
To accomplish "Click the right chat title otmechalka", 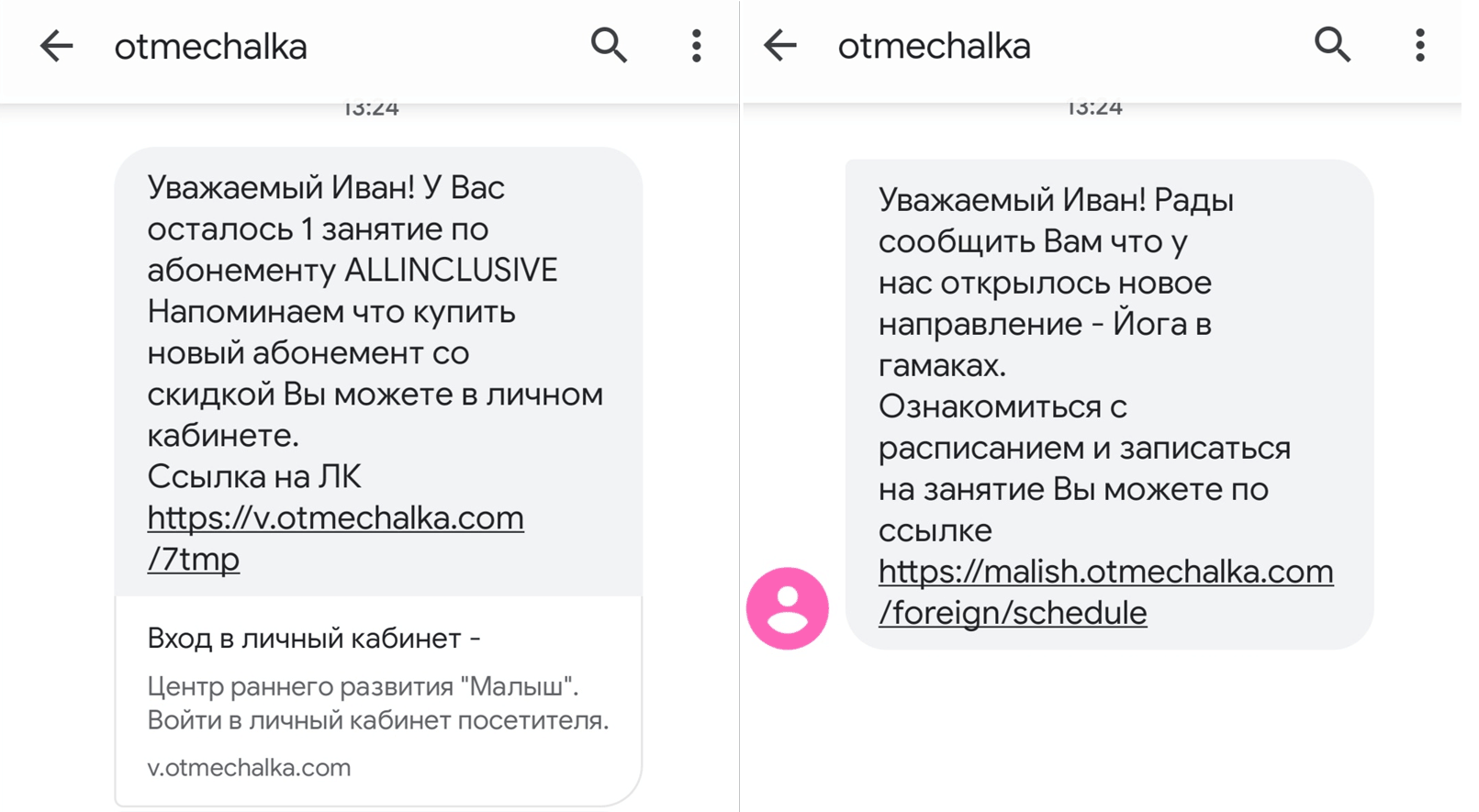I will pyautogui.click(x=934, y=46).
